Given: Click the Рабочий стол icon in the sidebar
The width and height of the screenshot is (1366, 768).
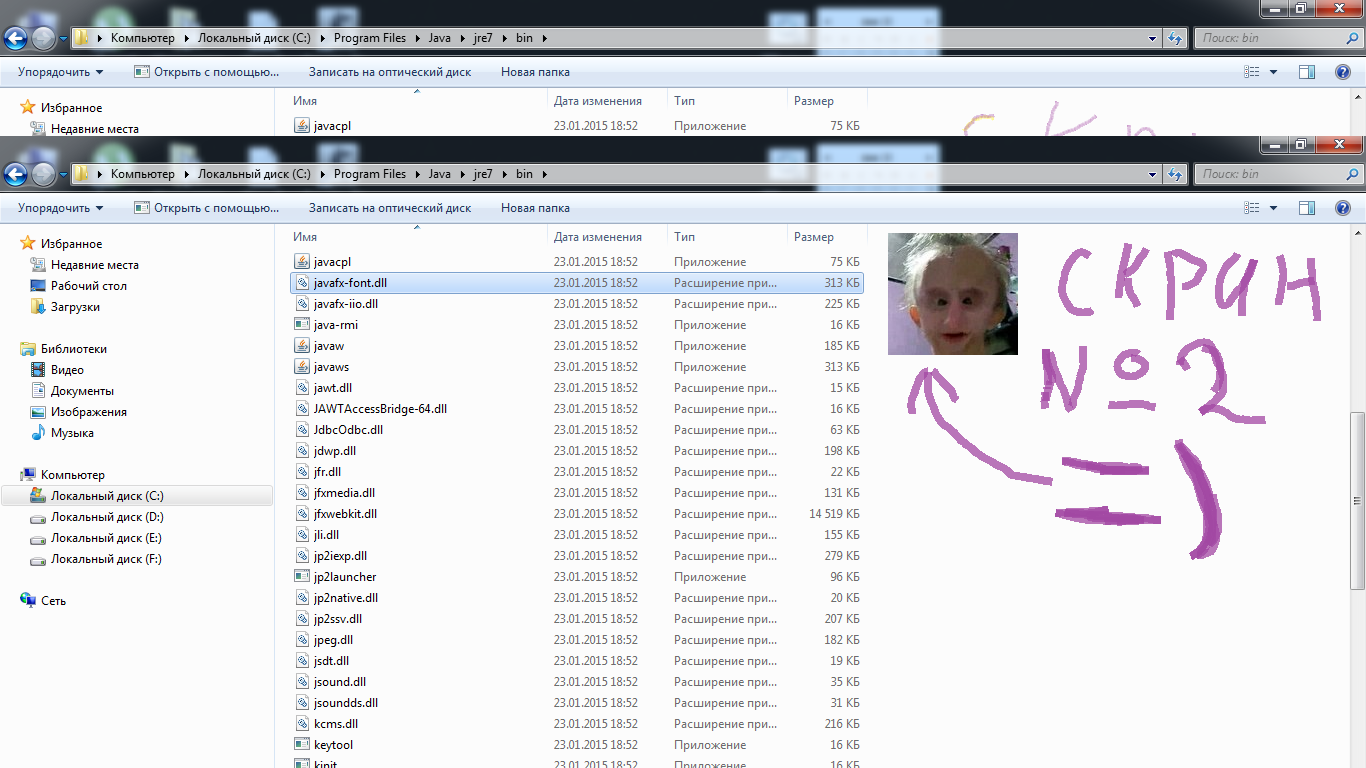Looking at the screenshot, I should point(38,286).
